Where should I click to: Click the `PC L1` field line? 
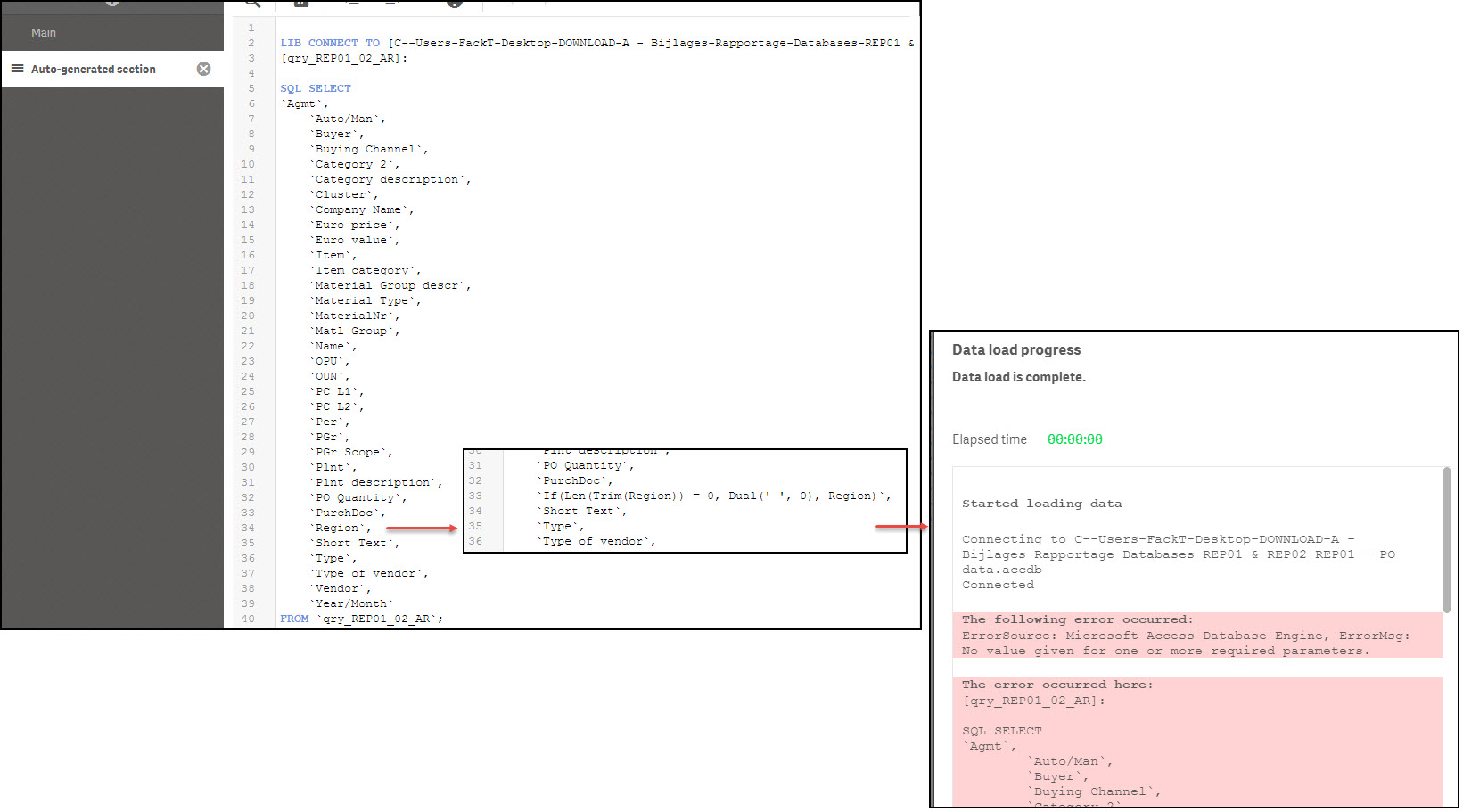pyautogui.click(x=337, y=391)
